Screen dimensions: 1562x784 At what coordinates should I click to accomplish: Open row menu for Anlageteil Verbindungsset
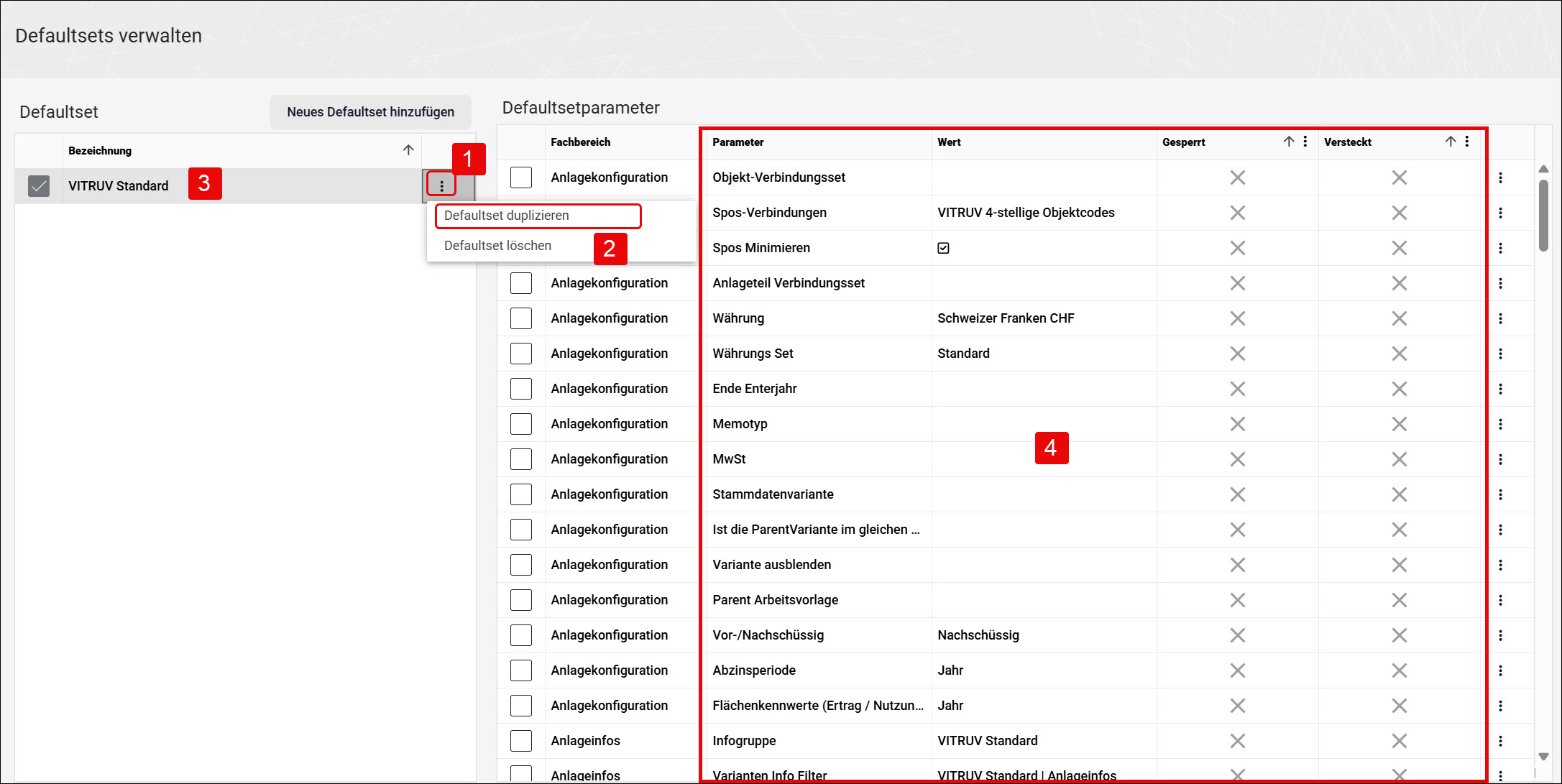point(1500,283)
